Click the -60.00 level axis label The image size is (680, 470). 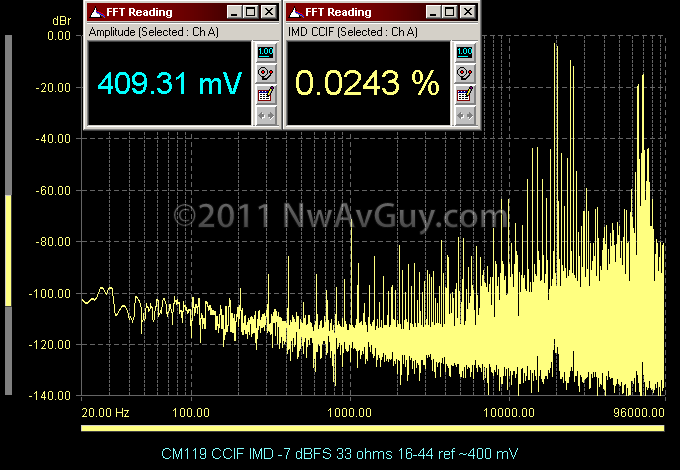[53, 191]
